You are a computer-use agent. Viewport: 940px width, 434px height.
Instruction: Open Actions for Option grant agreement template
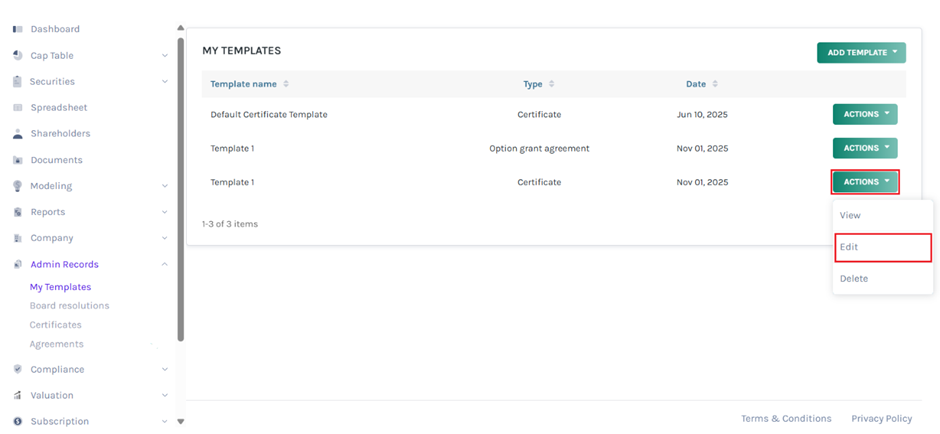[865, 148]
